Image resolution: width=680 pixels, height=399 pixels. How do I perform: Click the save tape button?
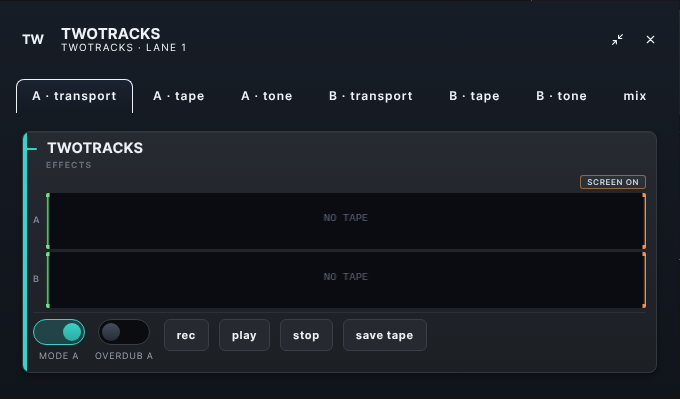pos(385,335)
